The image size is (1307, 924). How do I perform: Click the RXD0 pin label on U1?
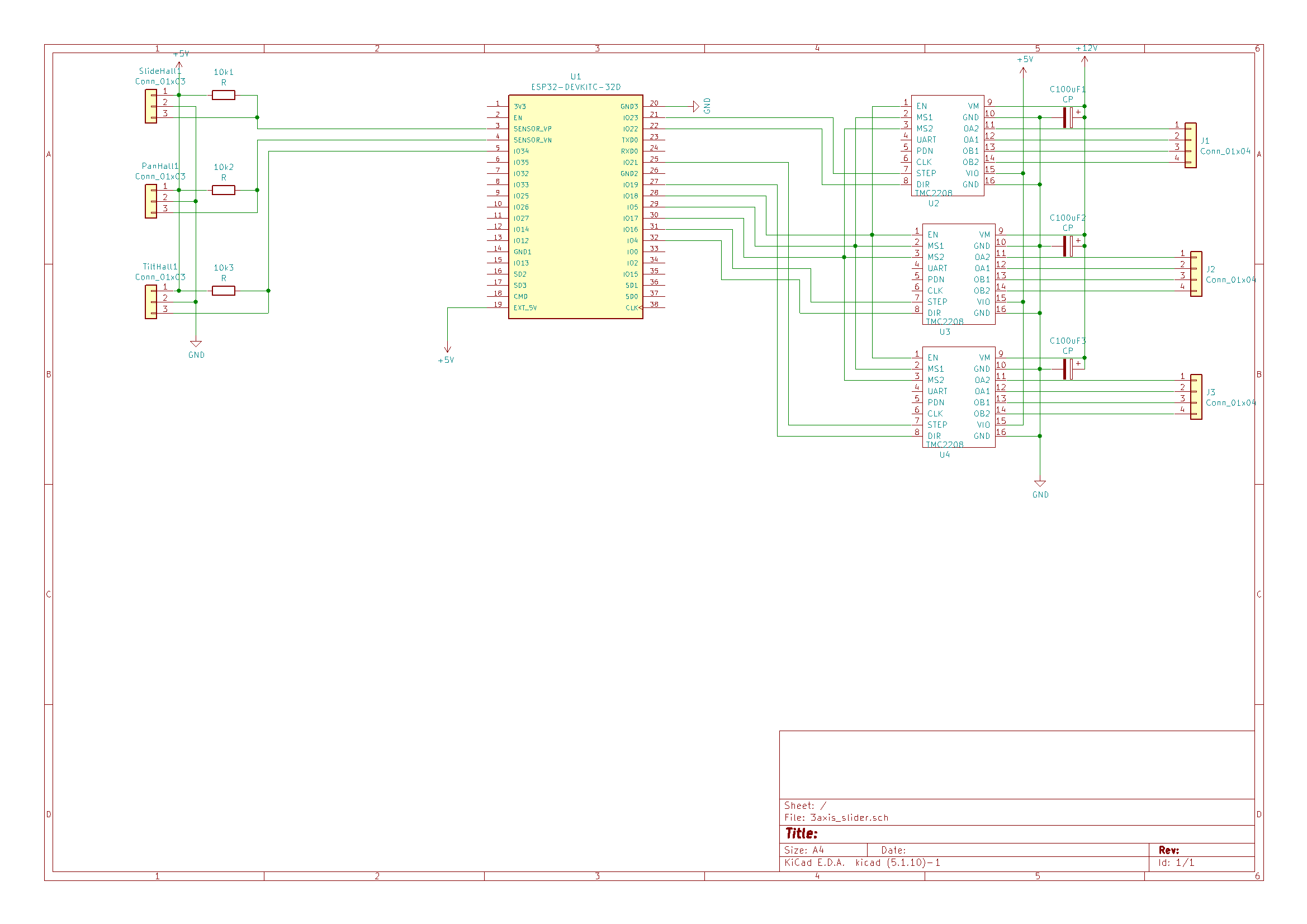(x=629, y=151)
